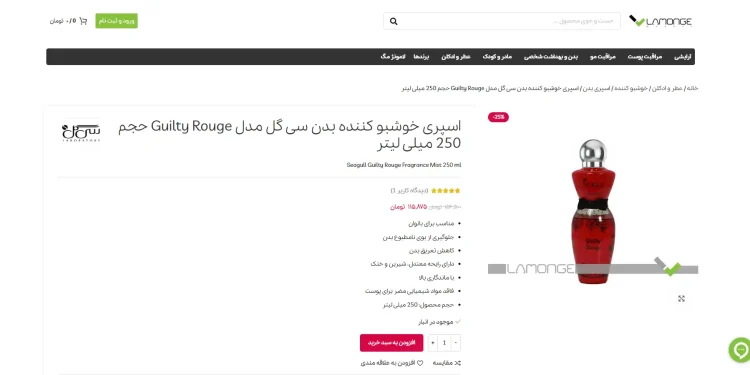Go to خانه in the breadcrumb
The width and height of the screenshot is (750, 375).
(693, 88)
